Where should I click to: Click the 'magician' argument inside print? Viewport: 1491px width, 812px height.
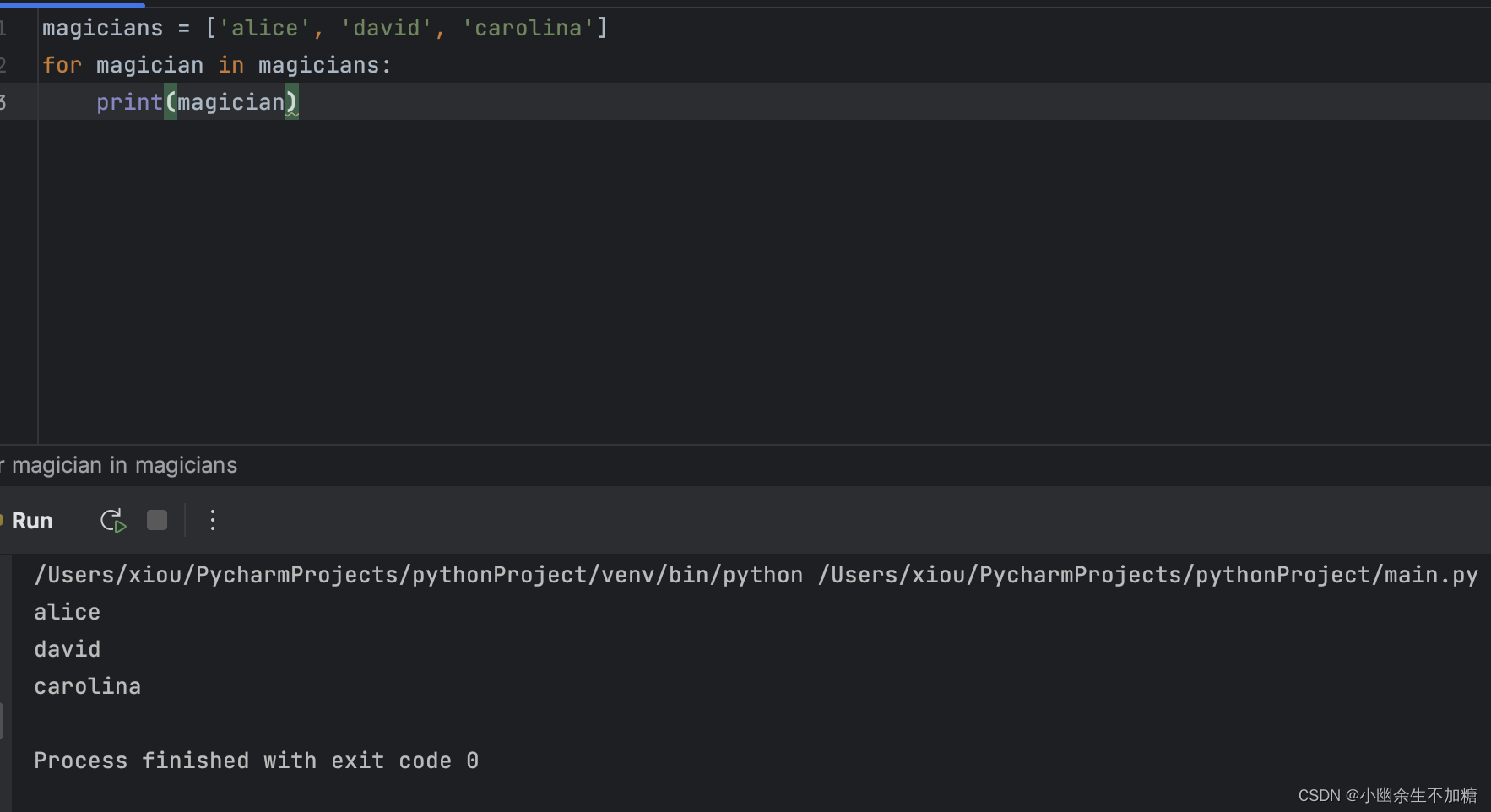pyautogui.click(x=231, y=102)
